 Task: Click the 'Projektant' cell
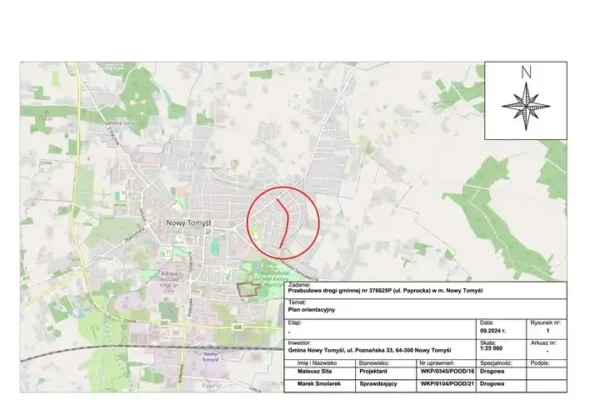coord(373,371)
